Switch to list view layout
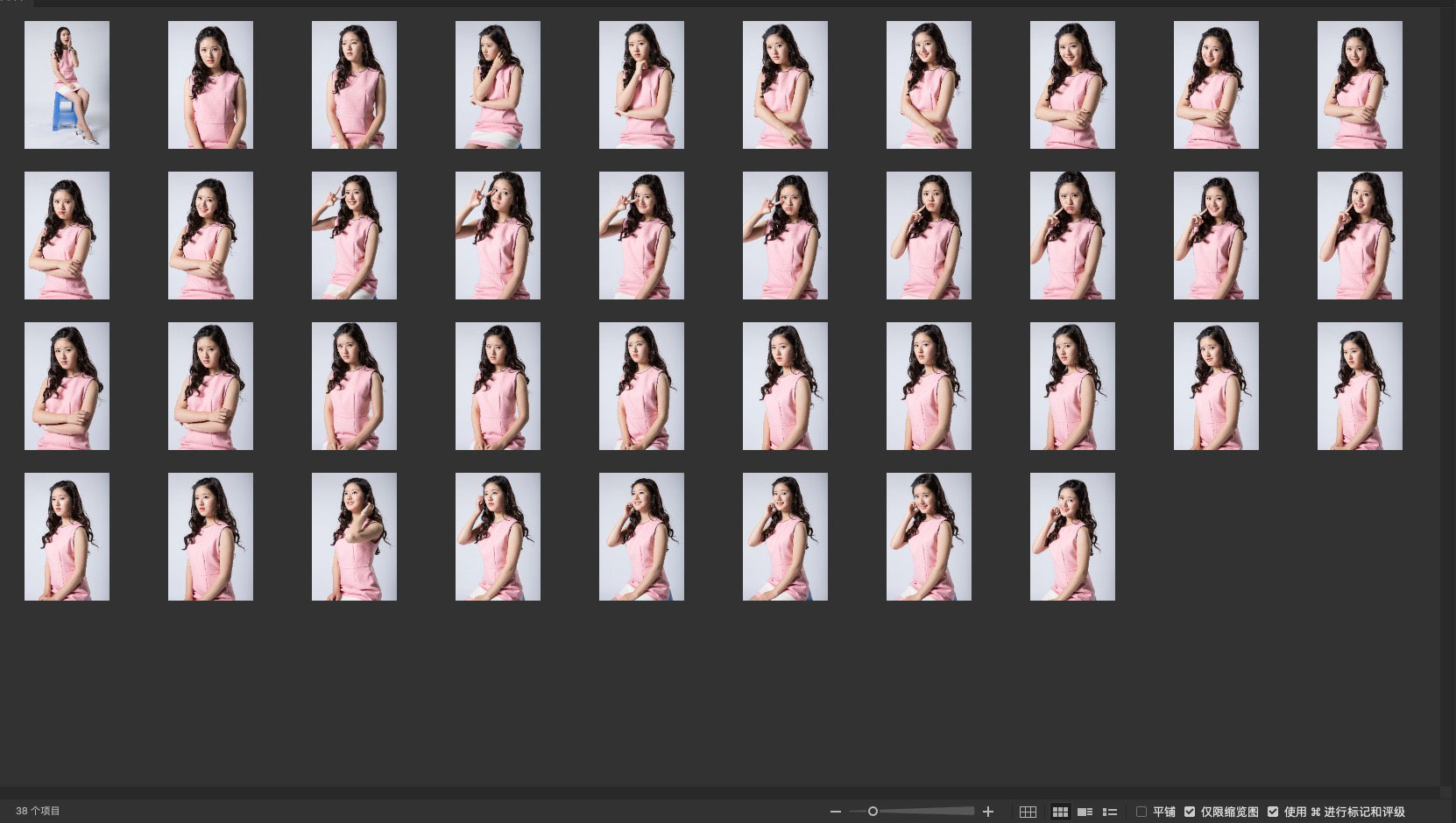The image size is (1456, 823). pos(1110,812)
